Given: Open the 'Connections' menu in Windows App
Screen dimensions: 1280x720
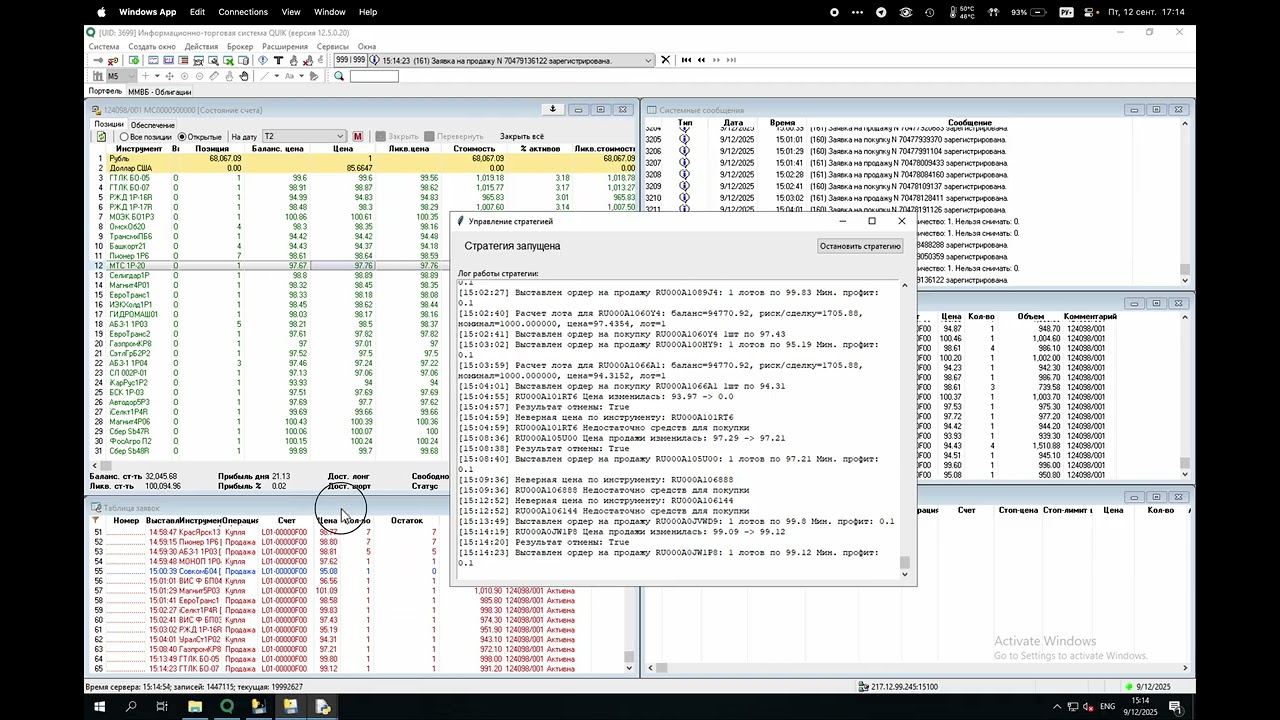Looking at the screenshot, I should [243, 12].
